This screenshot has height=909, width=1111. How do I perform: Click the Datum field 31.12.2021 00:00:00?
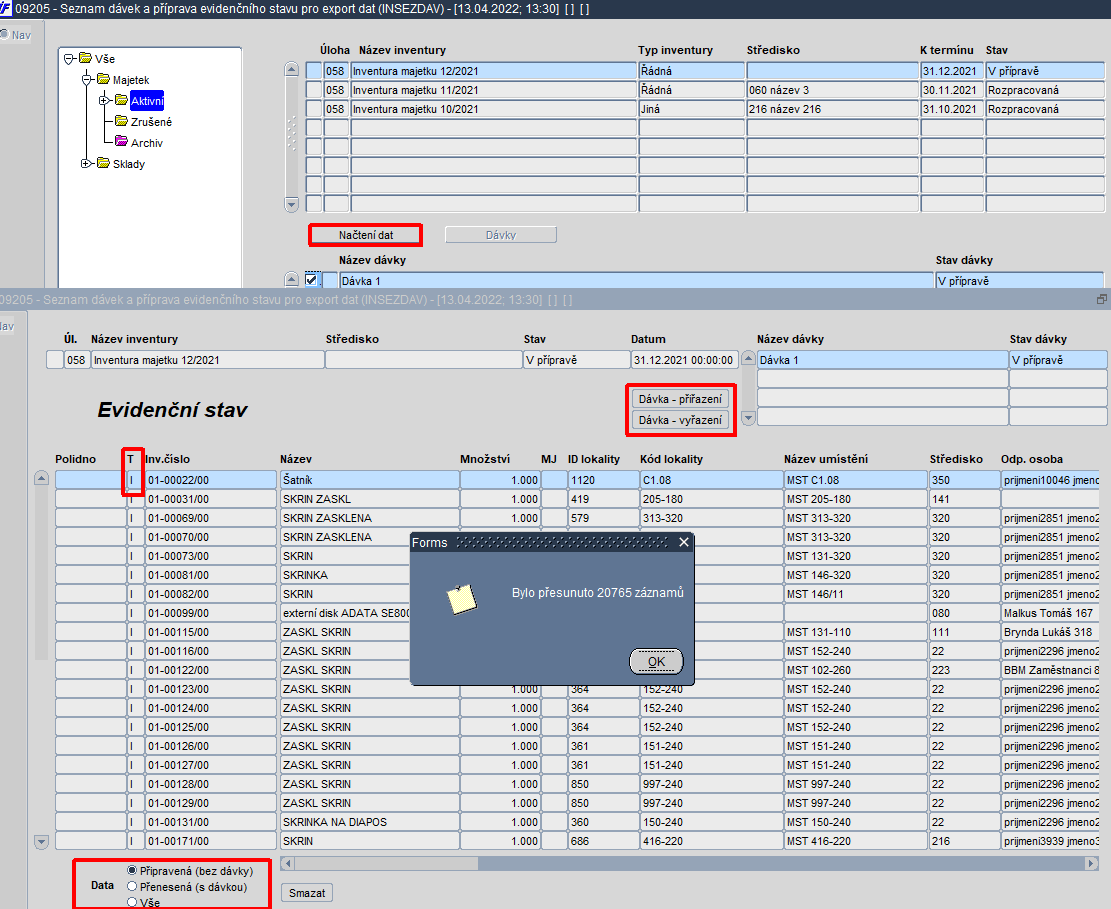(x=684, y=360)
